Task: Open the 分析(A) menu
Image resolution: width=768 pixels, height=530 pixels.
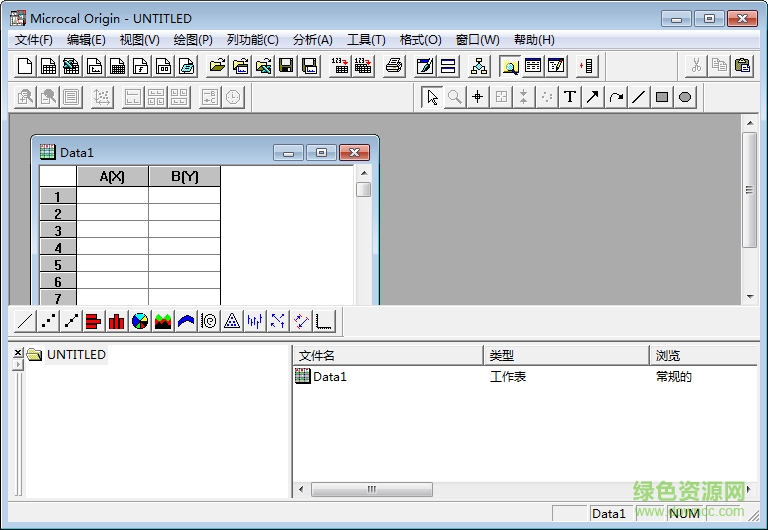Action: (312, 40)
